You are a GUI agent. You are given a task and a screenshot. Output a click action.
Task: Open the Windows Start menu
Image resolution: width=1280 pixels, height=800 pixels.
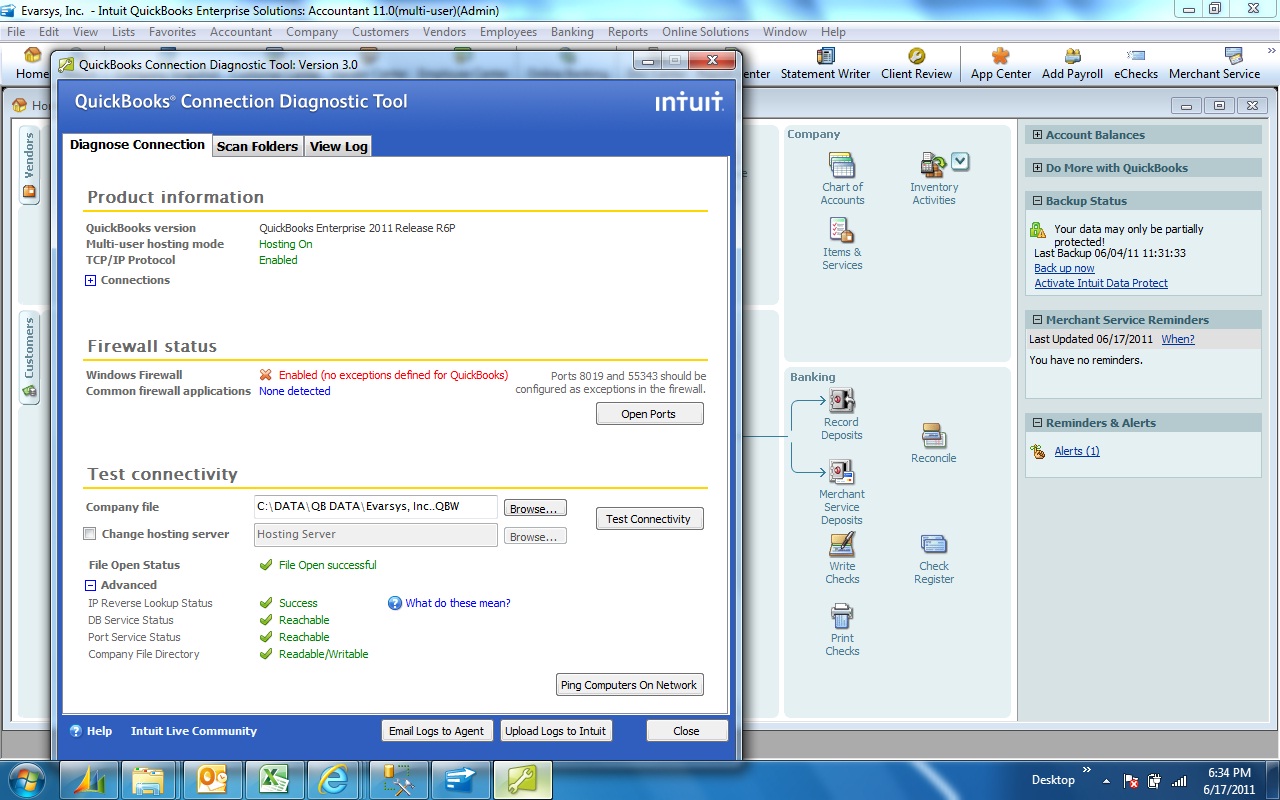click(x=26, y=779)
